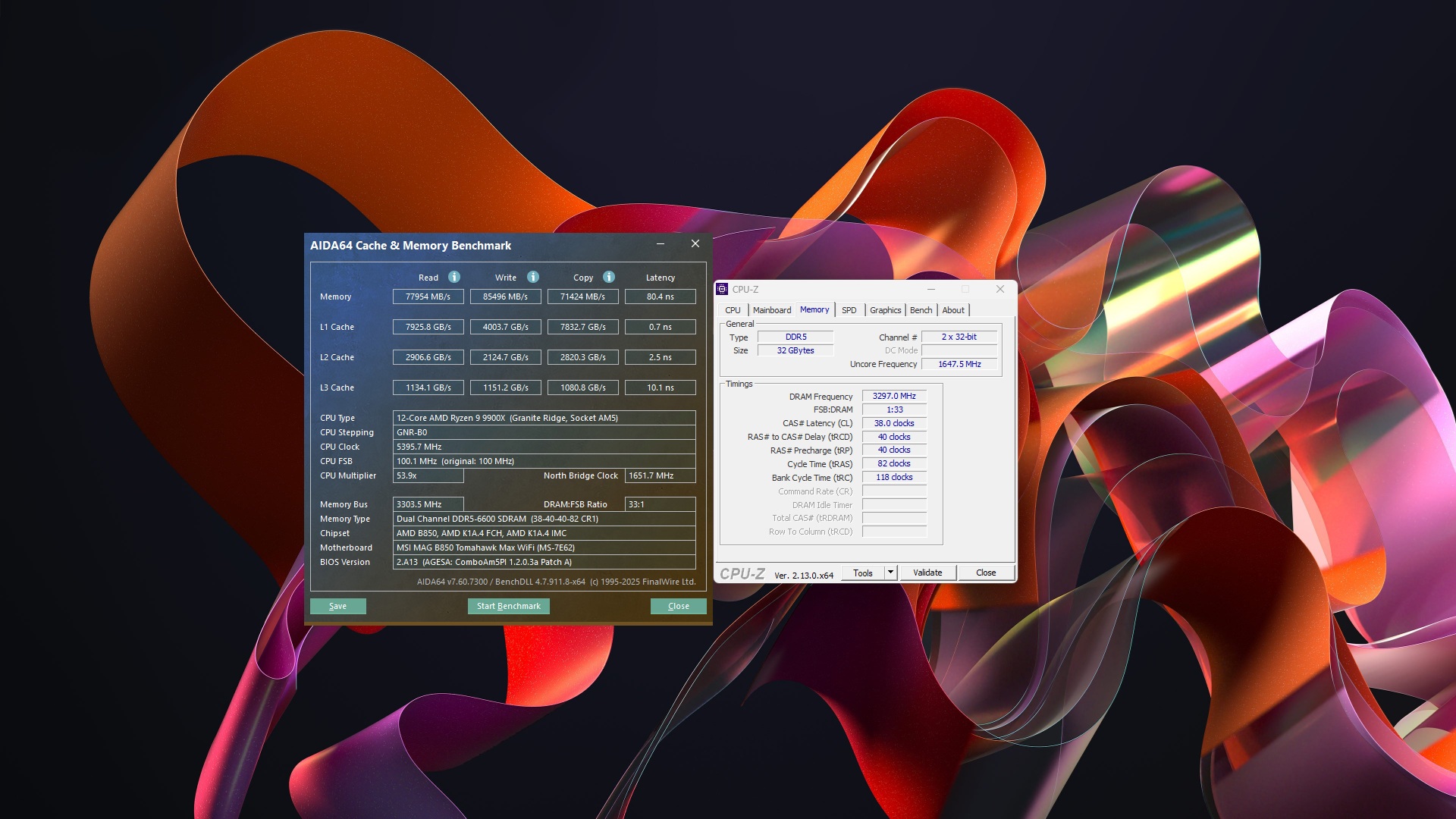
Task: Close the AIDA64 benchmark window
Action: point(695,244)
